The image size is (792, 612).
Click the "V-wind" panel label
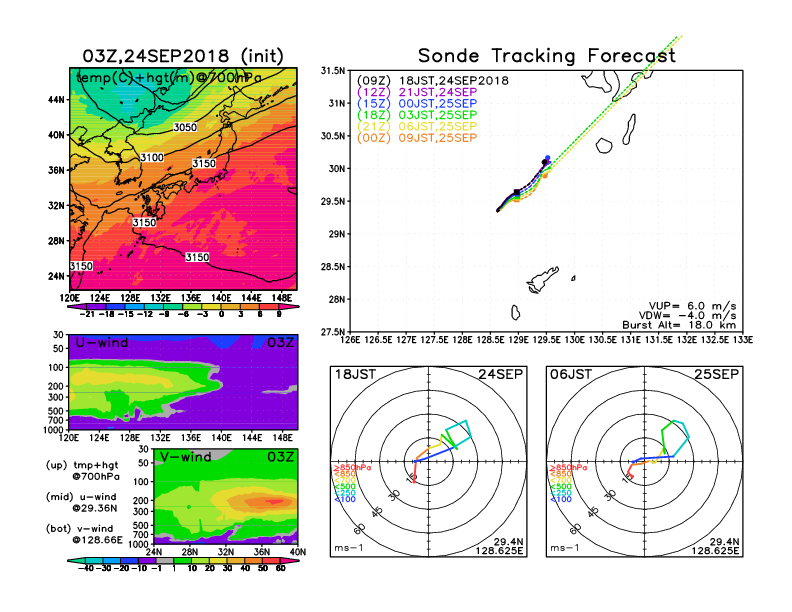185,457
